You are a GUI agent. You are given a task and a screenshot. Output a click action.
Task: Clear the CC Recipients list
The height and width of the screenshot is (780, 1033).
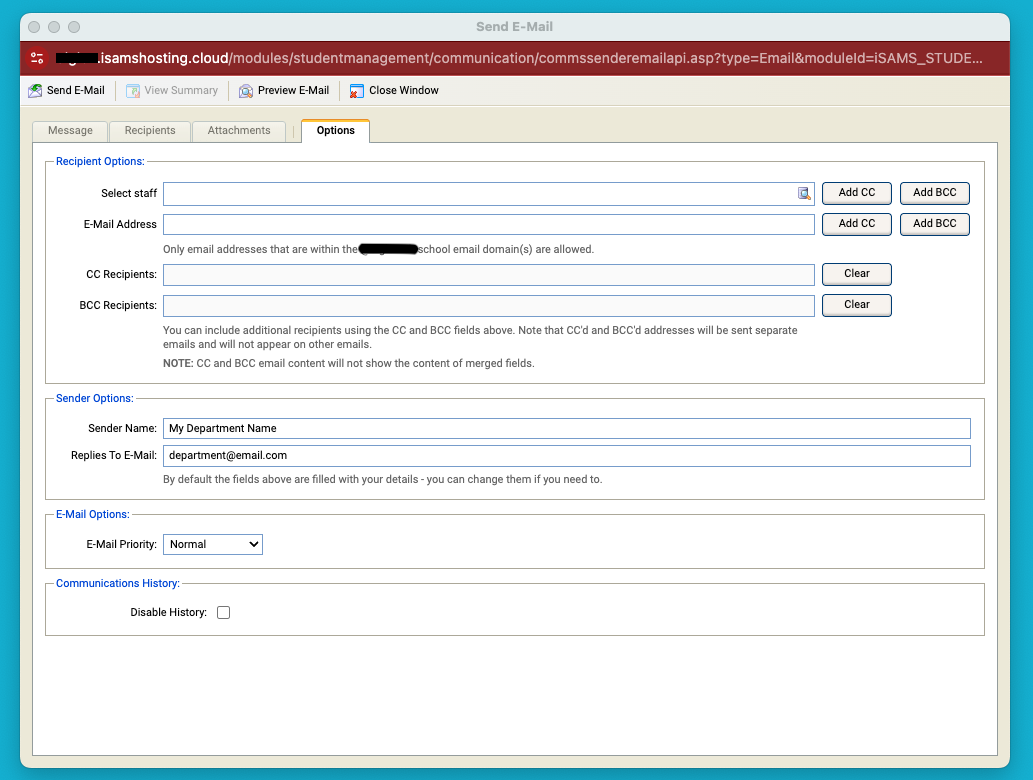coord(856,274)
